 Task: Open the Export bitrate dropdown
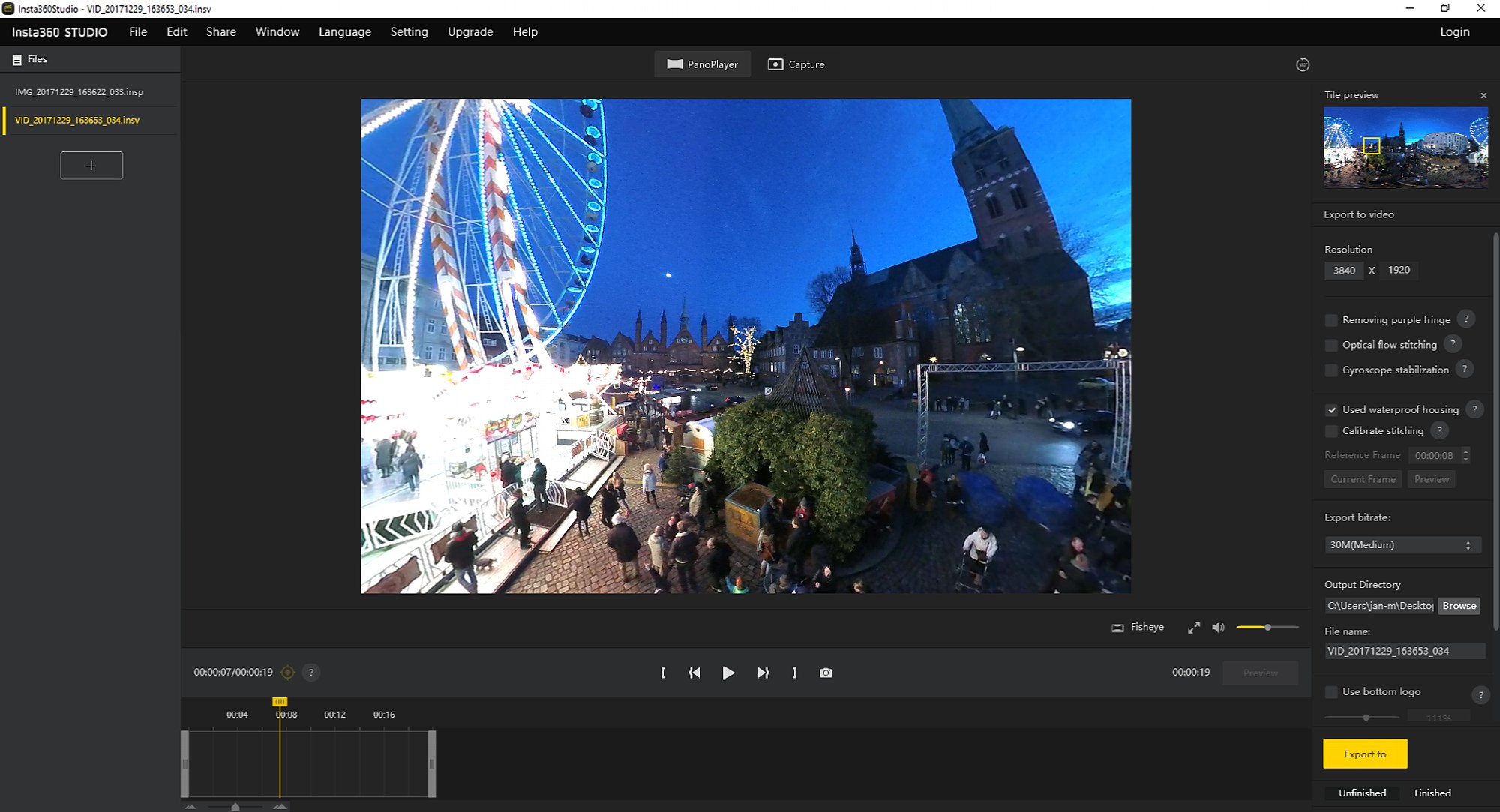pos(1402,545)
